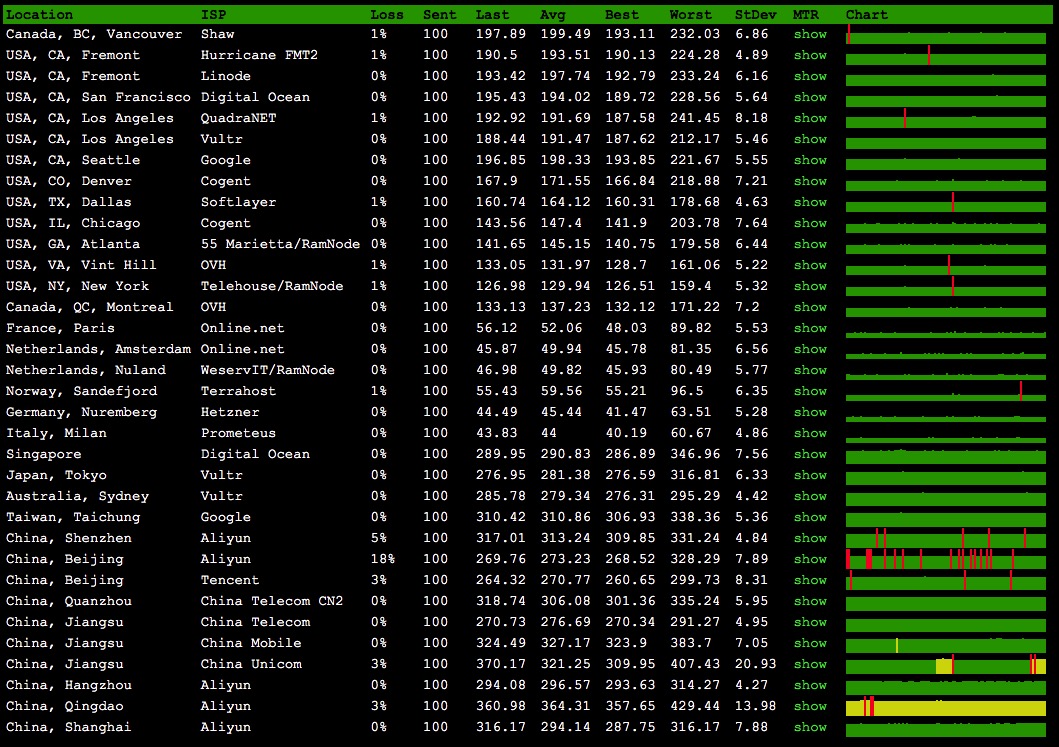Viewport: 1059px width, 747px height.
Task: Select the 18% loss value for Beijing
Action: pos(382,559)
